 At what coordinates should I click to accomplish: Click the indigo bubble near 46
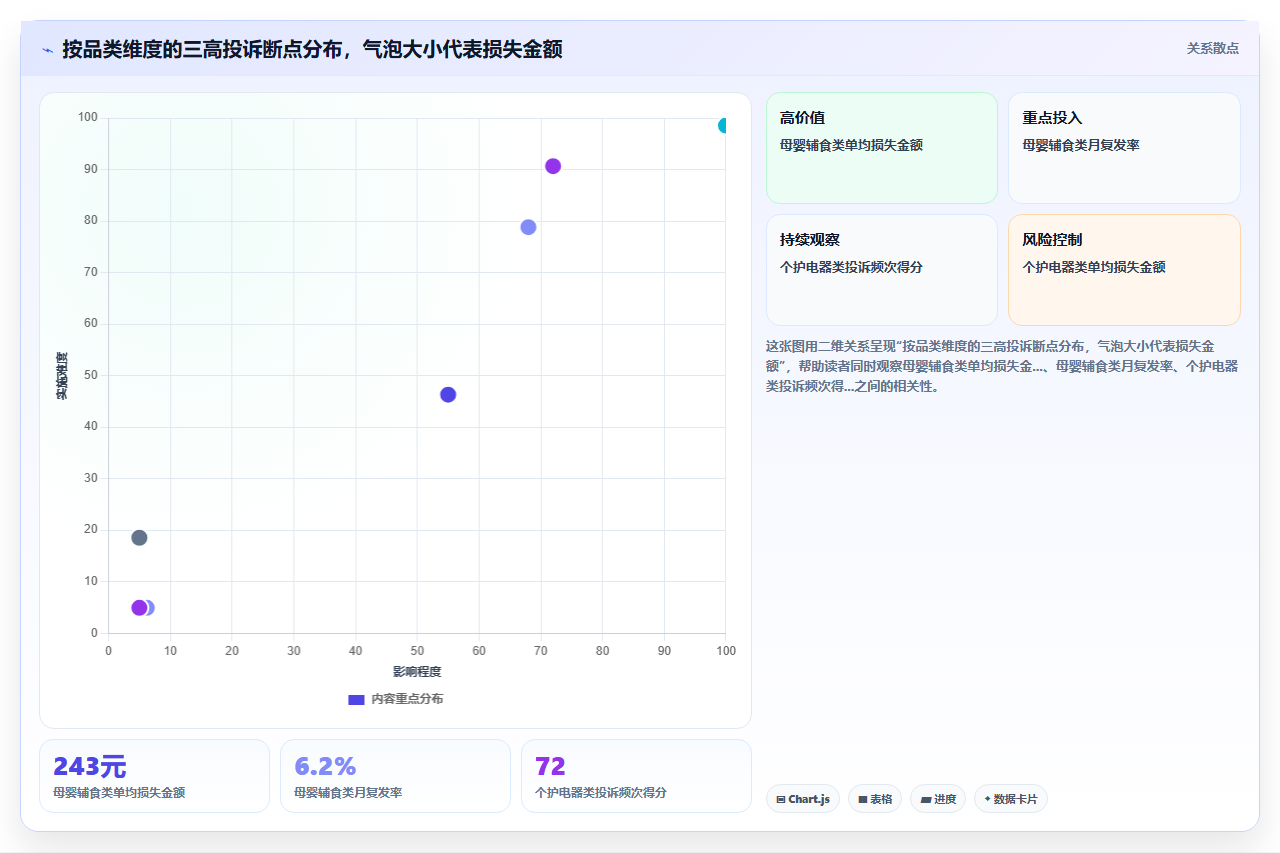pyautogui.click(x=448, y=394)
